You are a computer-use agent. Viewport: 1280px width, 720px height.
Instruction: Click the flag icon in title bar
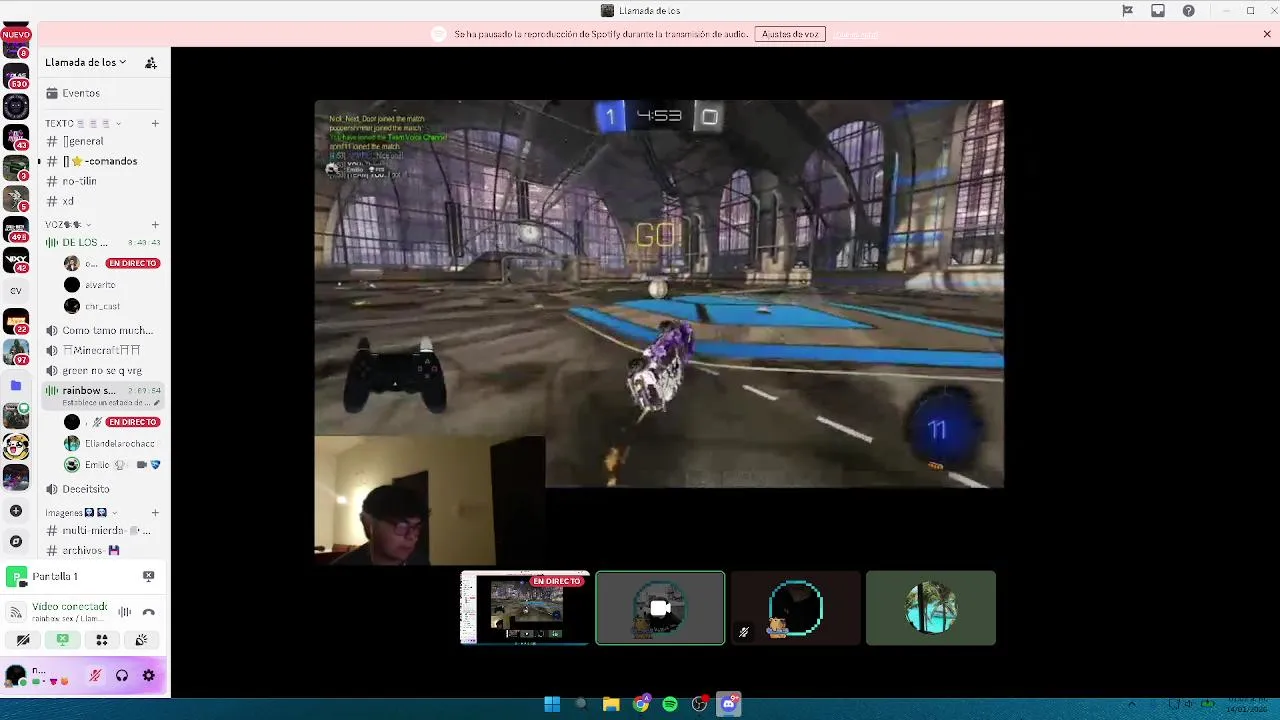1127,11
